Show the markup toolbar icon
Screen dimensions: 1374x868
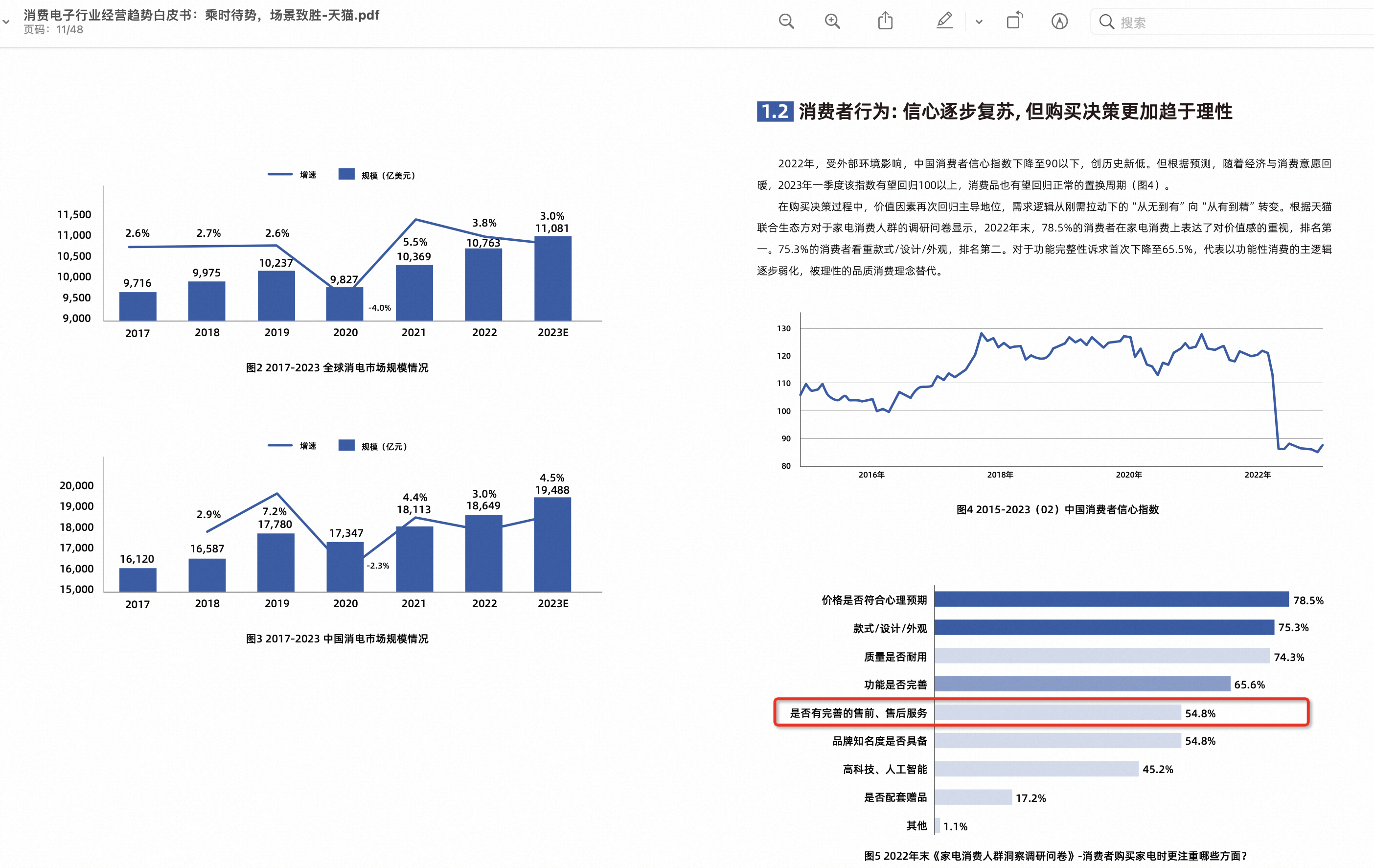pos(1059,22)
